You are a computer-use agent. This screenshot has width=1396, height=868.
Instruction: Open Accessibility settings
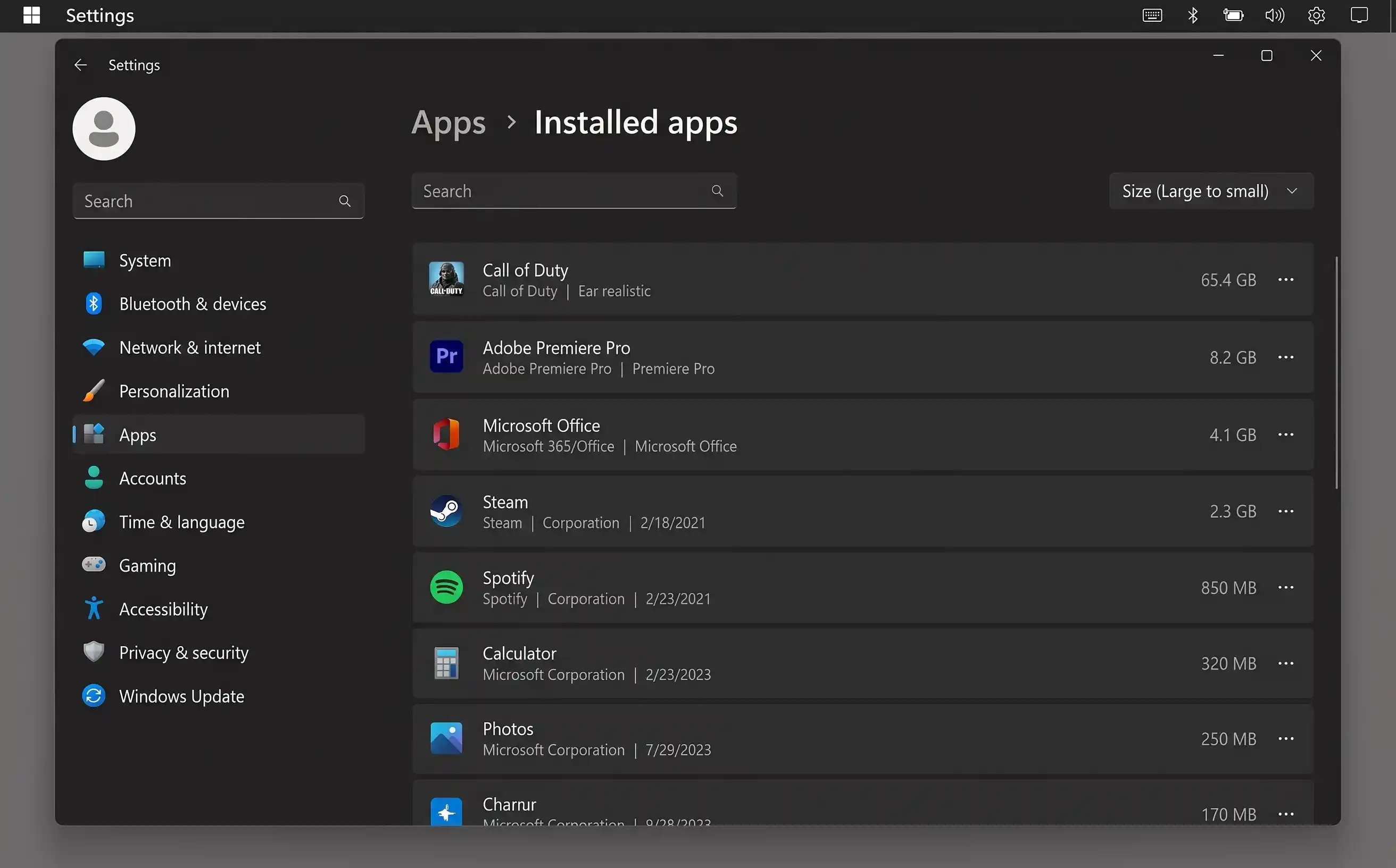(x=219, y=609)
